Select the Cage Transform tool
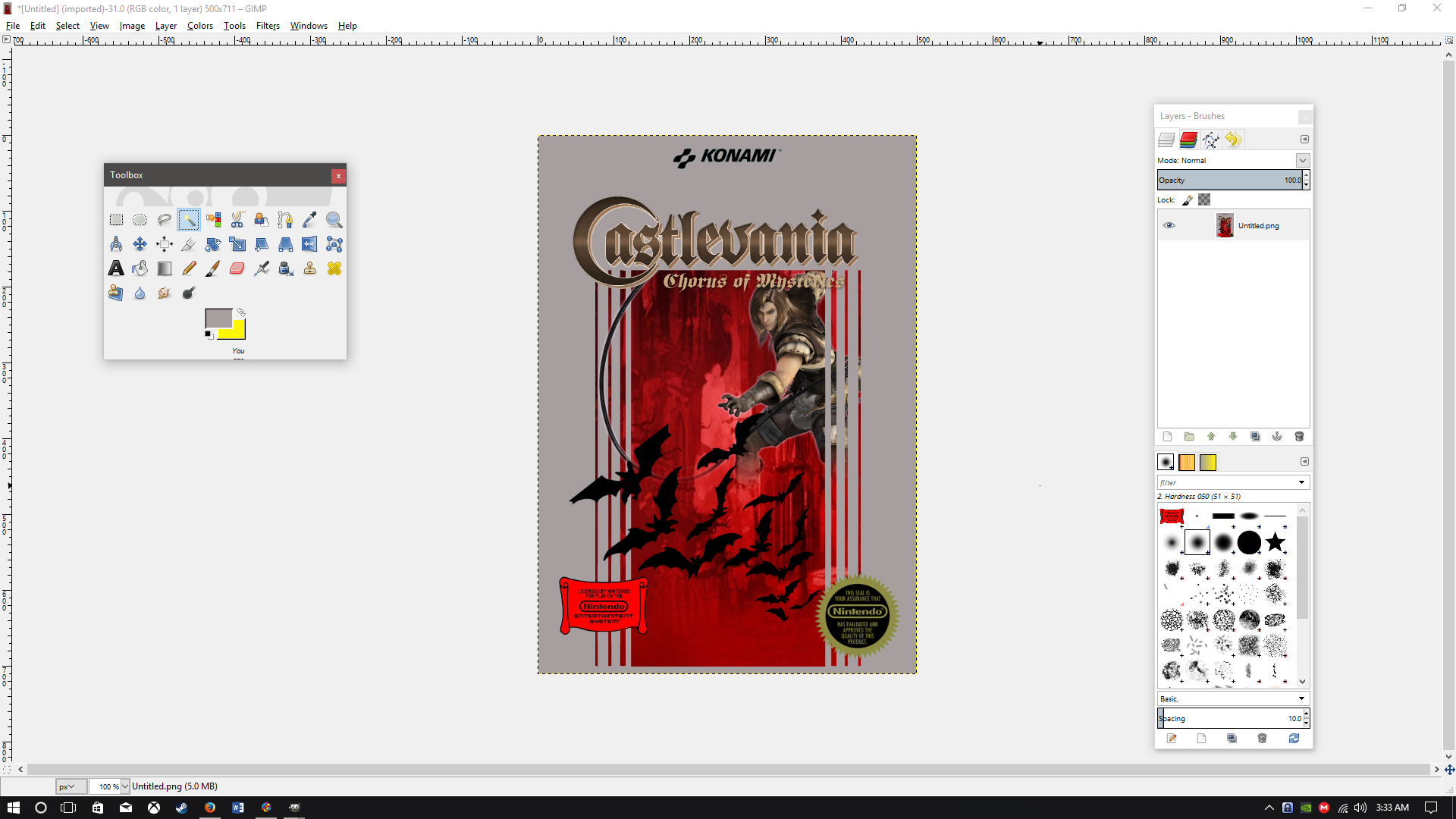1456x819 pixels. click(334, 244)
